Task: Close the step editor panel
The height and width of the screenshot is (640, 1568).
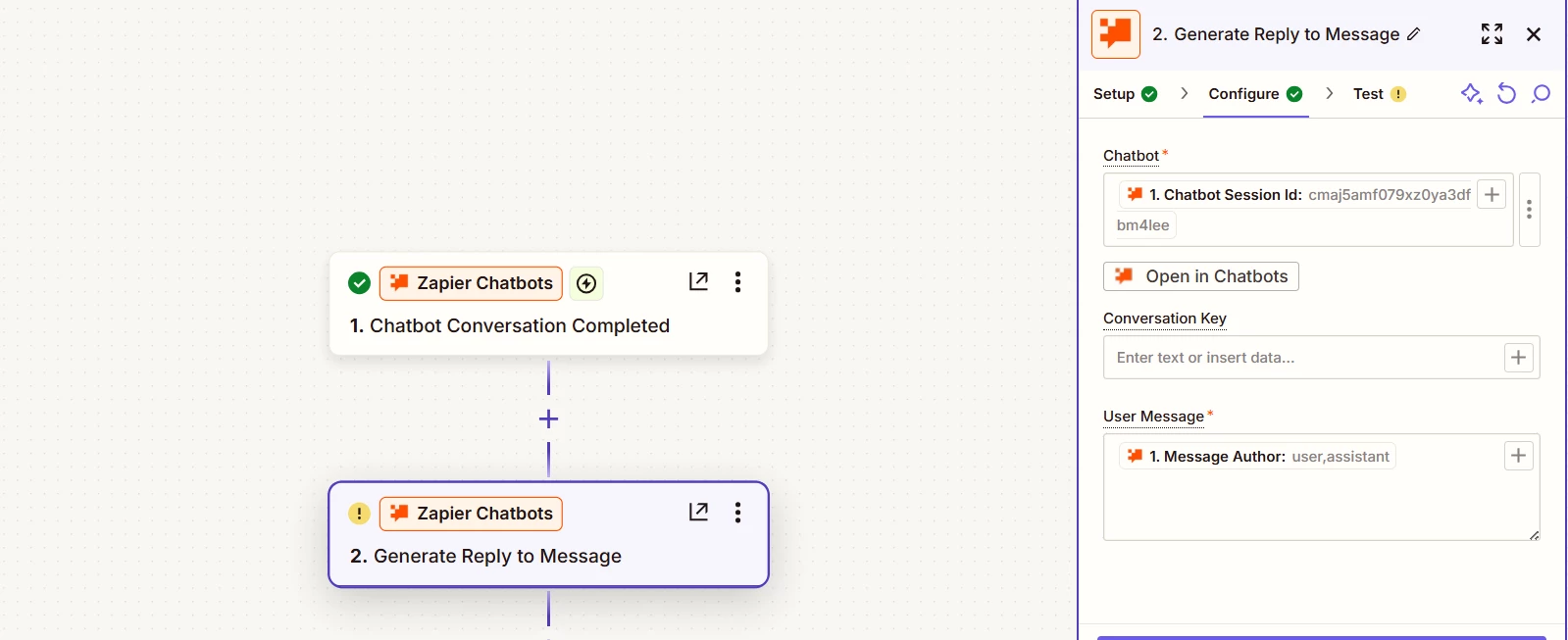Action: click(x=1534, y=34)
